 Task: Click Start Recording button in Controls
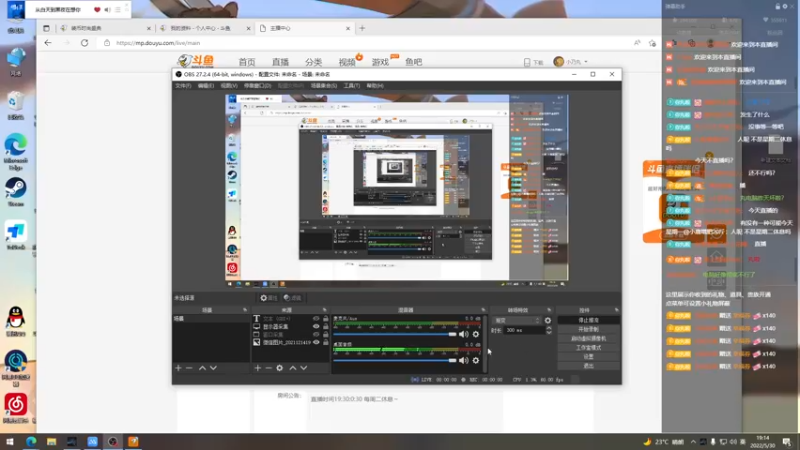pos(588,330)
